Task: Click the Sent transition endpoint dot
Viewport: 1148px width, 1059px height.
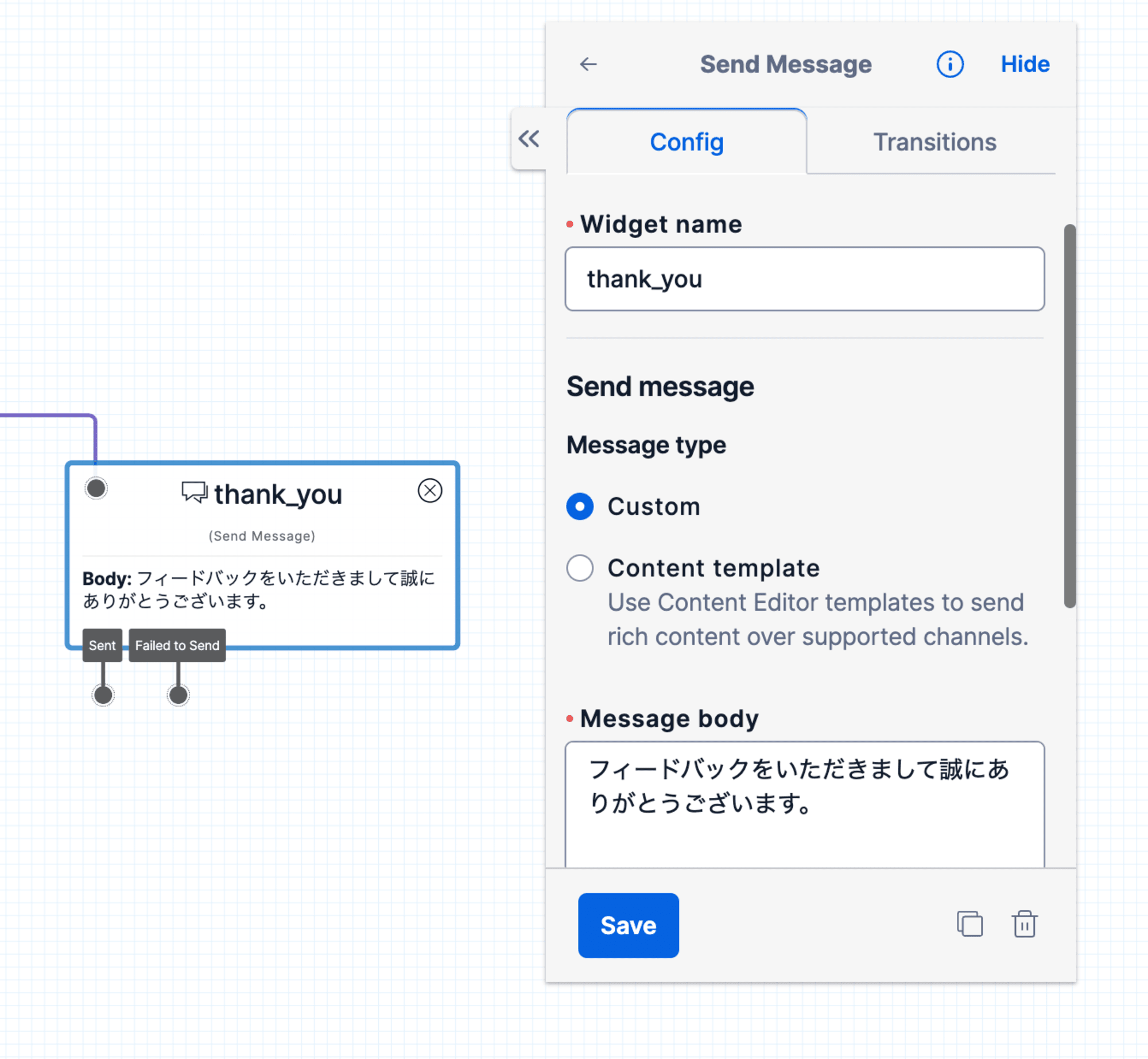Action: (103, 695)
